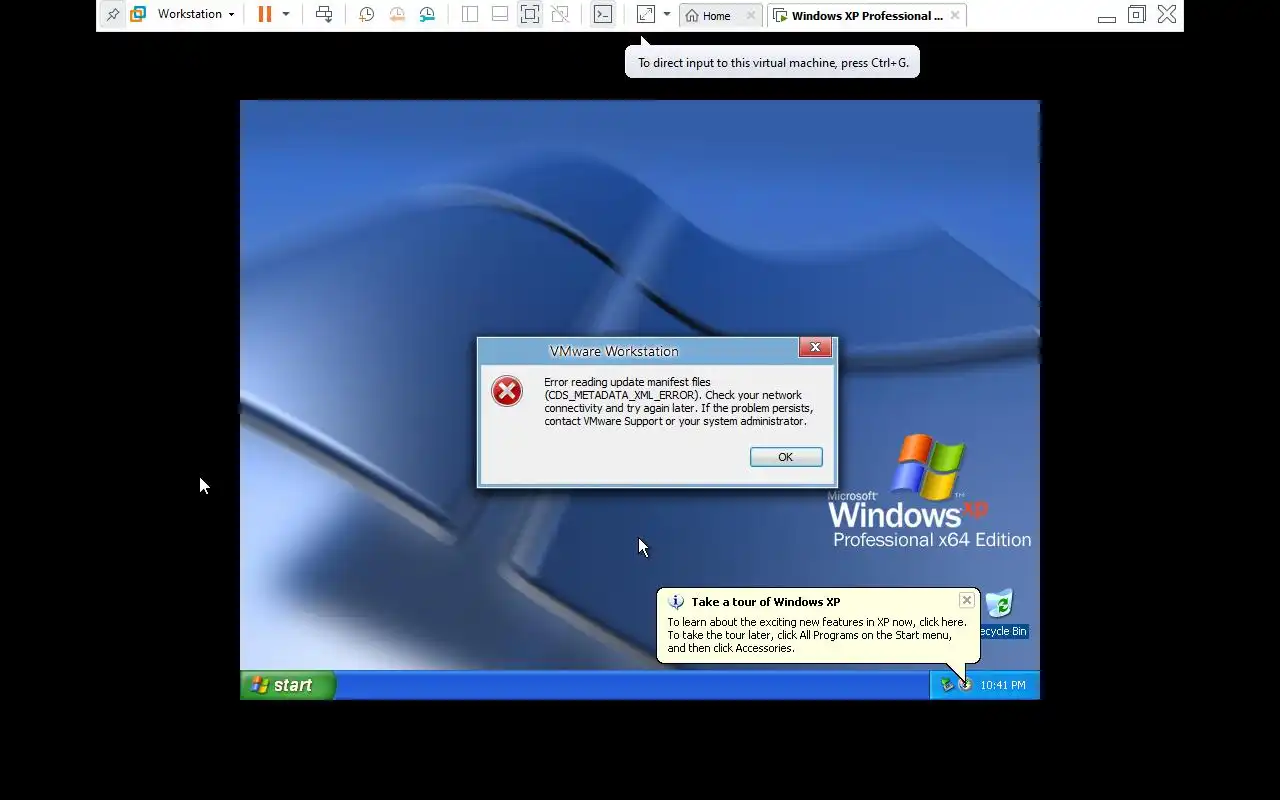
Task: Open the console view icon
Action: point(603,15)
